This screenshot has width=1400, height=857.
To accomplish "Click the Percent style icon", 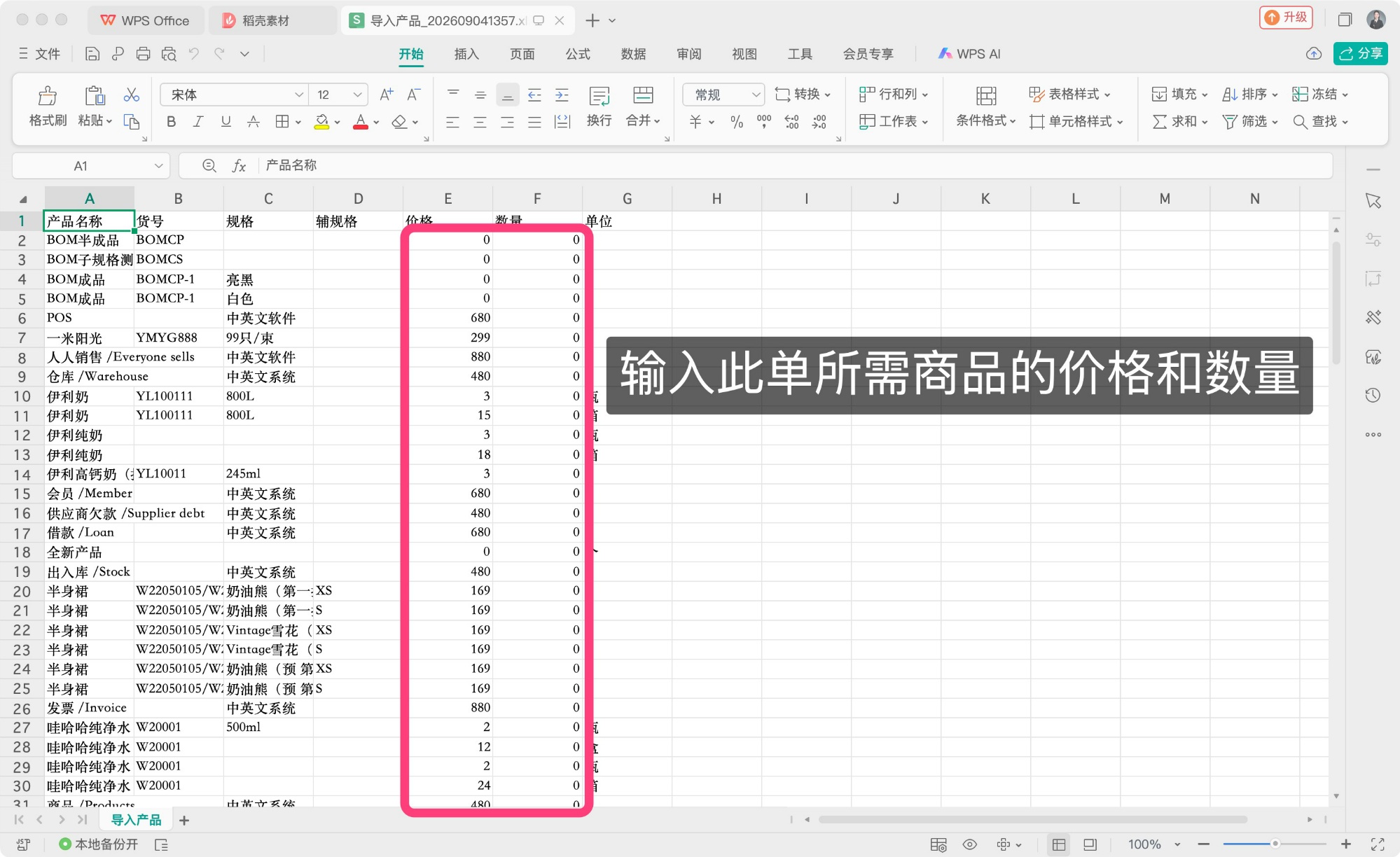I will point(737,122).
